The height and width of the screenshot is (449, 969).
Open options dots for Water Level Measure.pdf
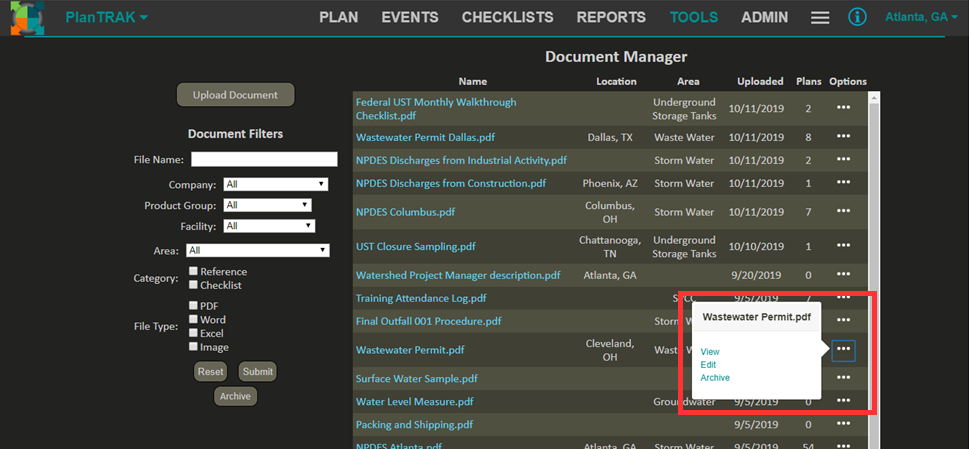(x=844, y=400)
